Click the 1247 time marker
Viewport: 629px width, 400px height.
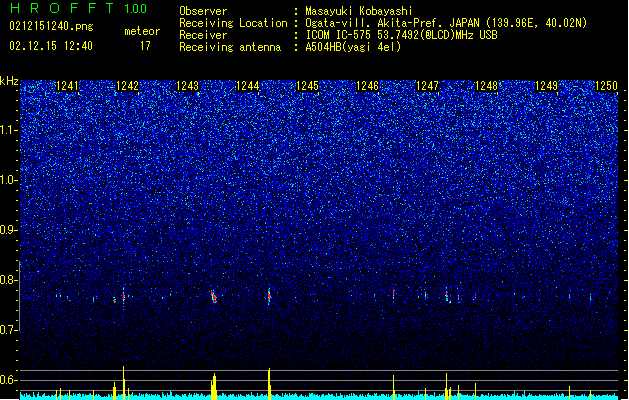(427, 86)
